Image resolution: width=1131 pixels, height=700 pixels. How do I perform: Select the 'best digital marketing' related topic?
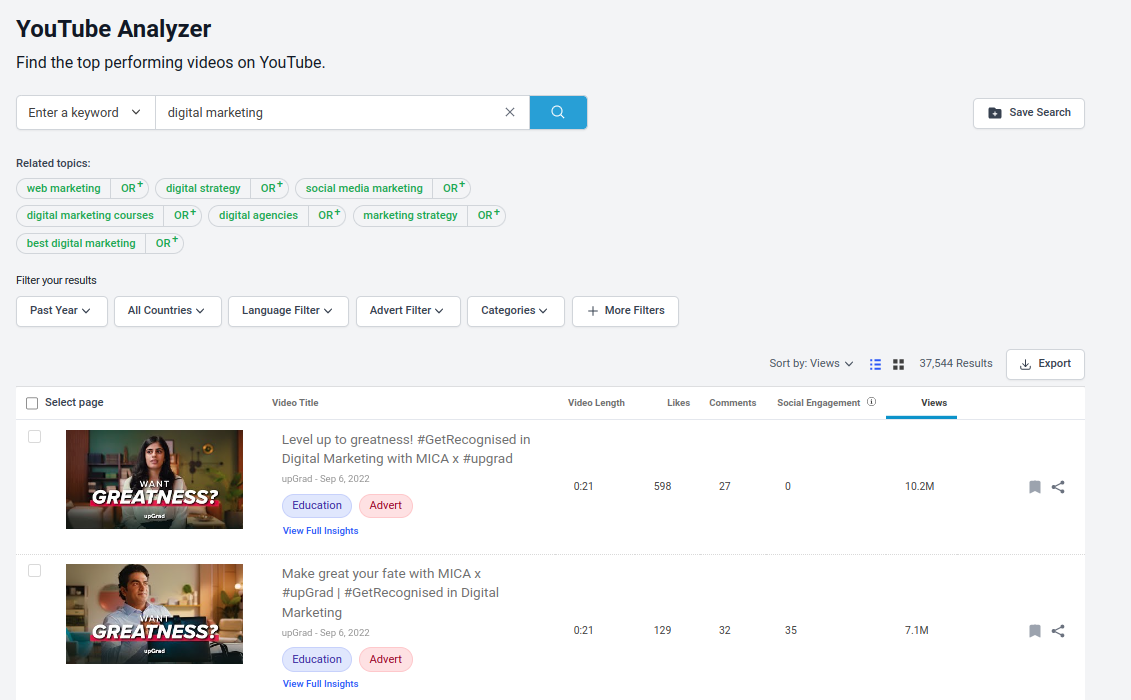81,243
